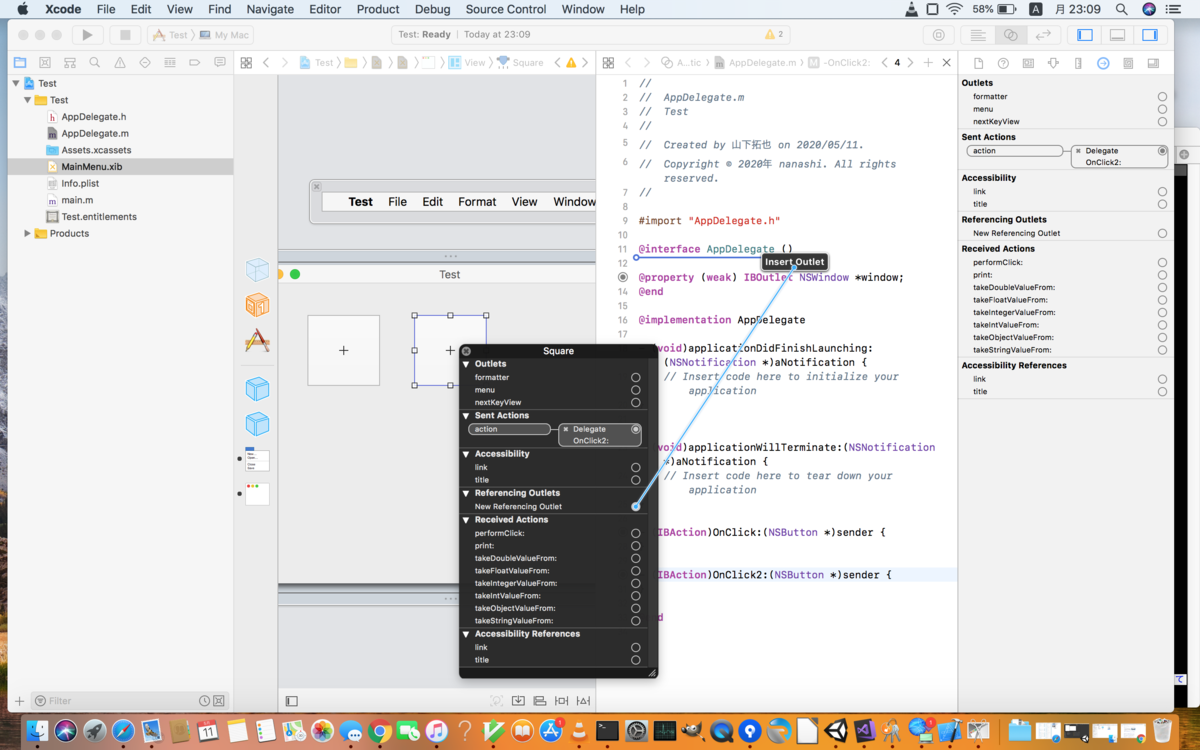
Task: Toggle the Navigator pane visibility
Action: pyautogui.click(x=1085, y=35)
